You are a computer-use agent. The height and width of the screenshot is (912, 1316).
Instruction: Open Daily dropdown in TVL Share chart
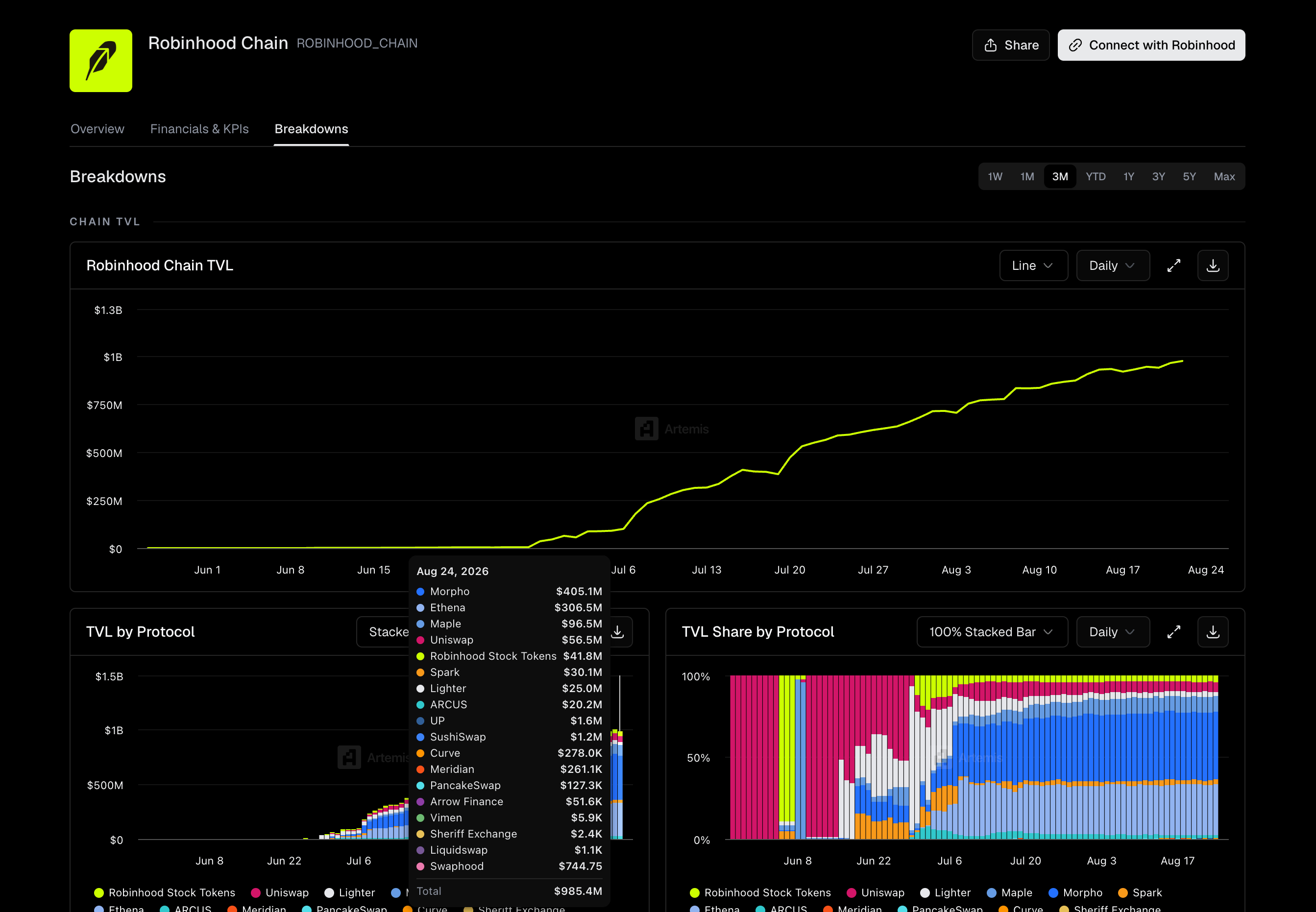coord(1113,632)
